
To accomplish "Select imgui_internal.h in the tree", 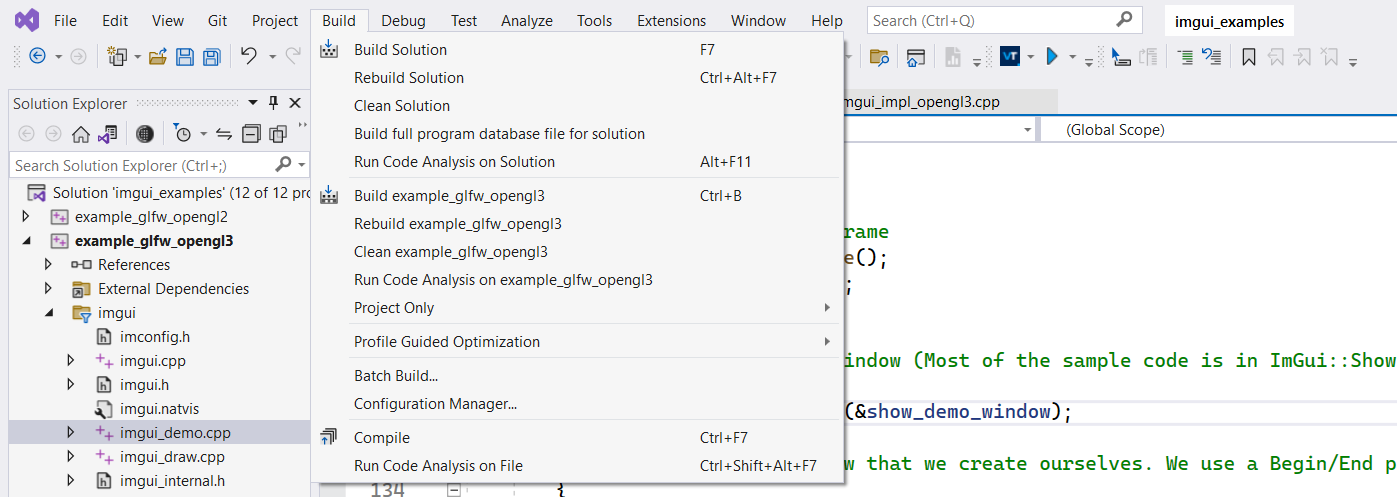I will point(173,481).
